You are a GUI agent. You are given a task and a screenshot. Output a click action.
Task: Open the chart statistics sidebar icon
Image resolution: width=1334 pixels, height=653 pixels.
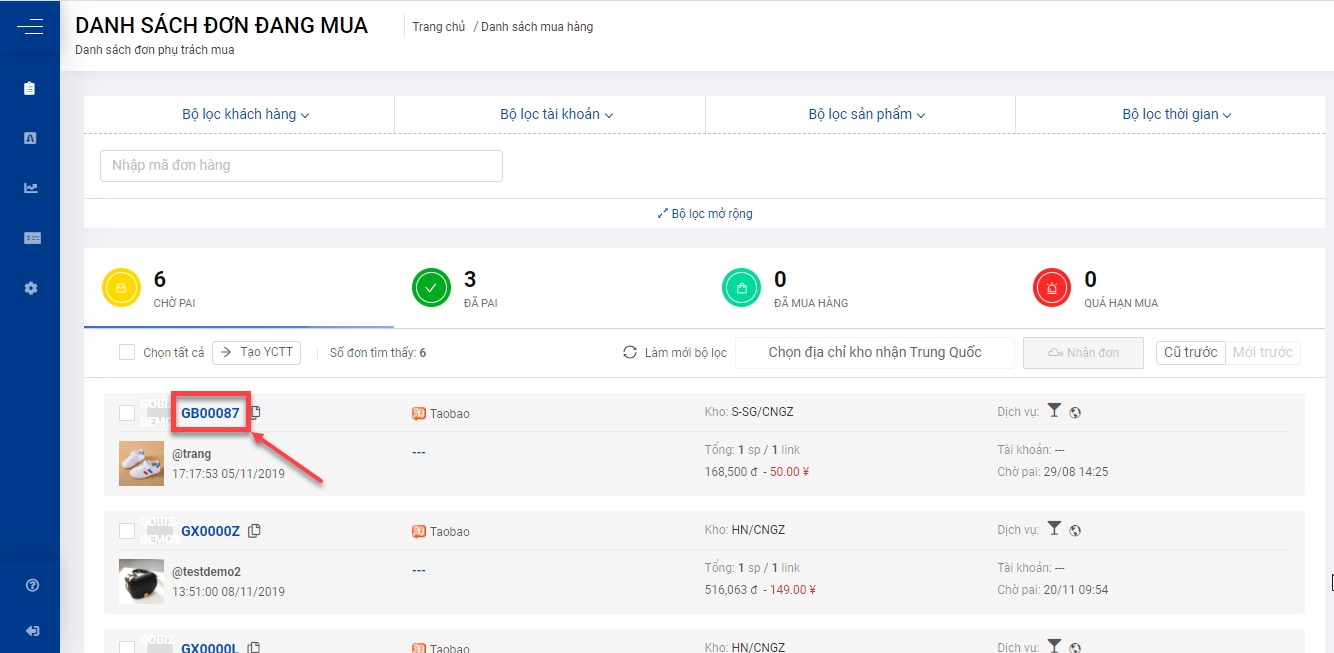point(31,188)
